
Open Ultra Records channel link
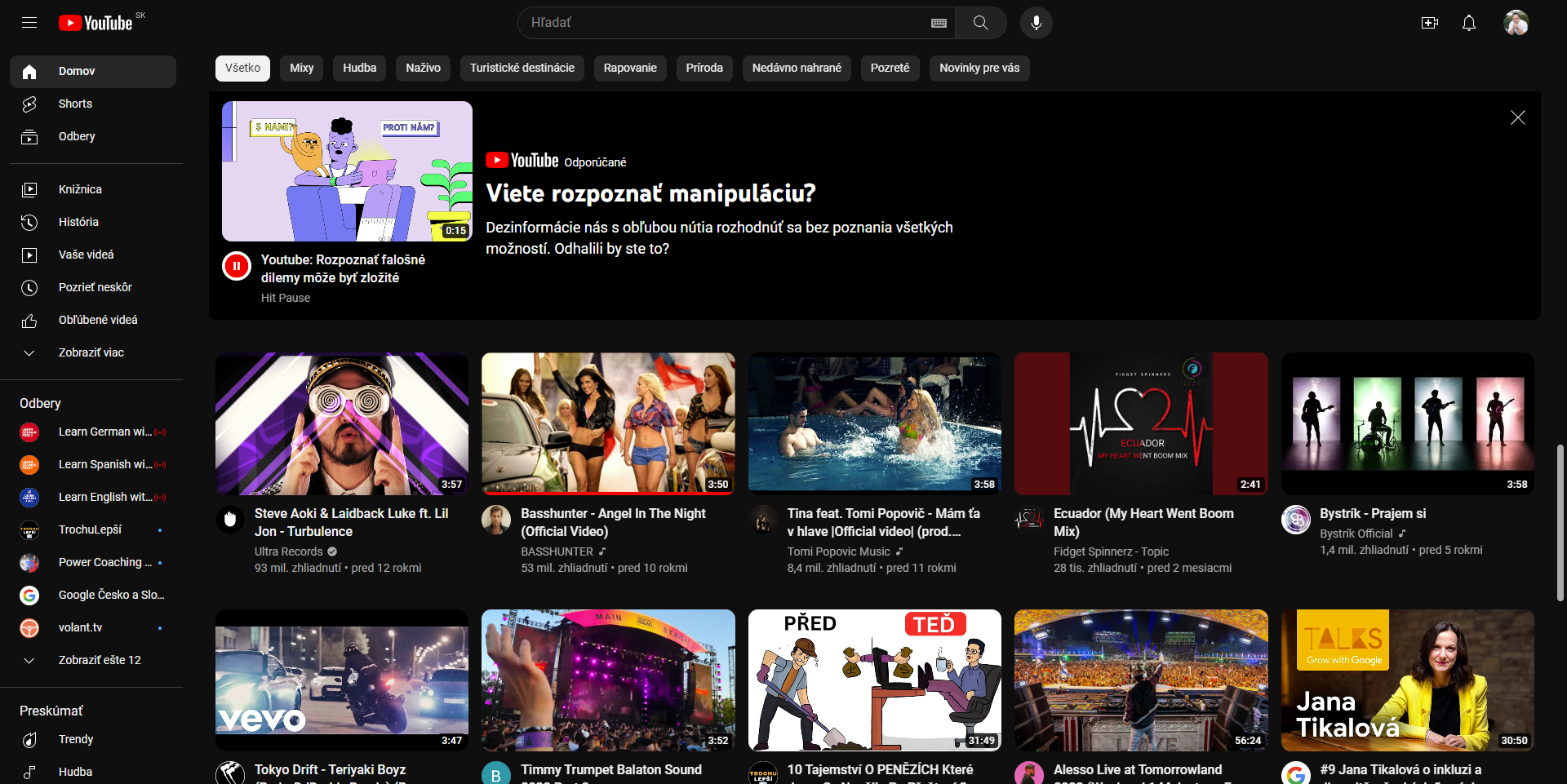coord(289,551)
